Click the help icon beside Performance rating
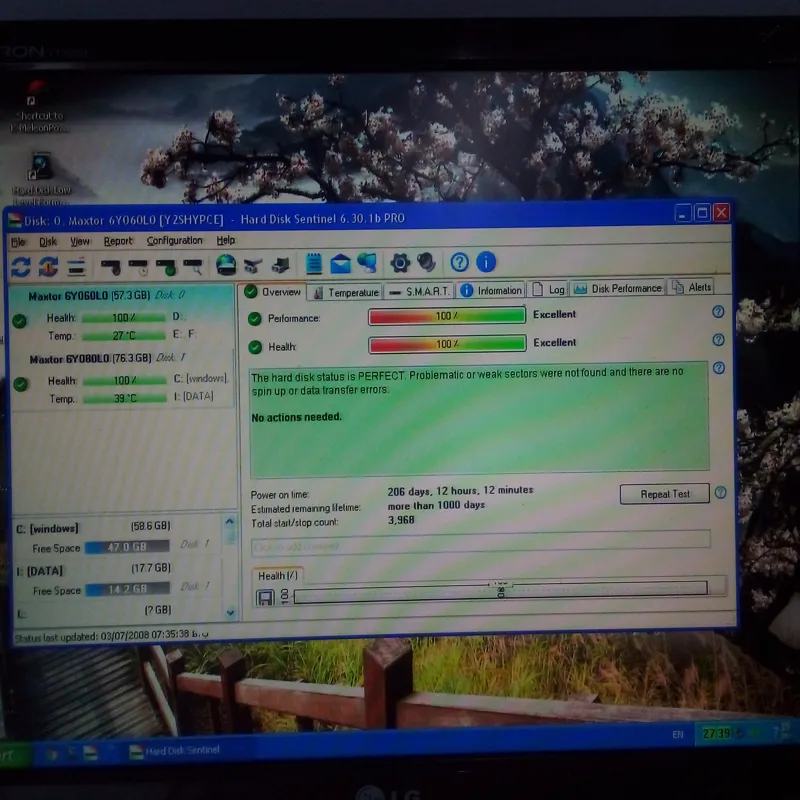This screenshot has height=800, width=800. coord(718,312)
